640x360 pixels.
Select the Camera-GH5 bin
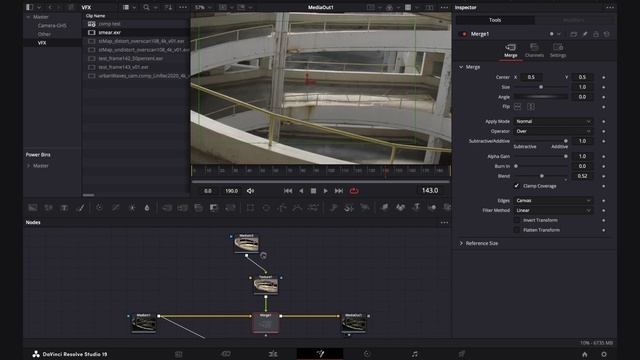[x=52, y=25]
